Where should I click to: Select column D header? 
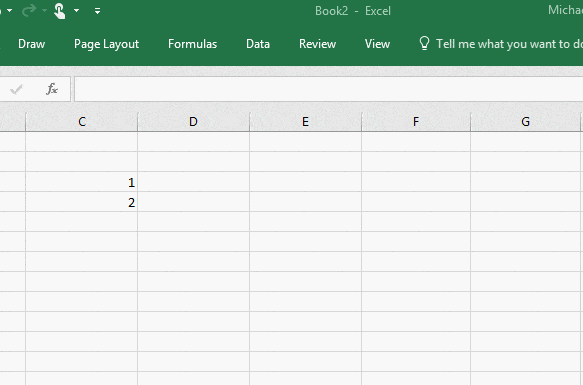click(x=193, y=122)
